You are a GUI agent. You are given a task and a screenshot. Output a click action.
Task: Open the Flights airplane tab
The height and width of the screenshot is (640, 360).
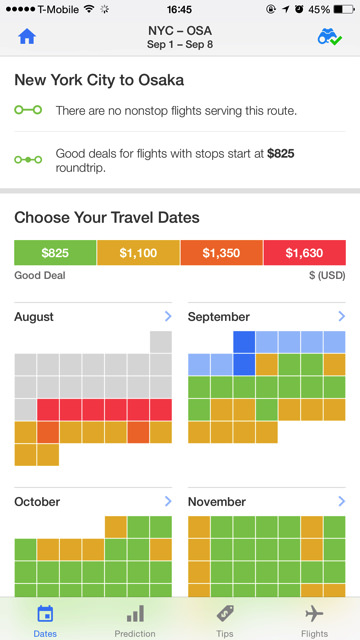coord(314,613)
